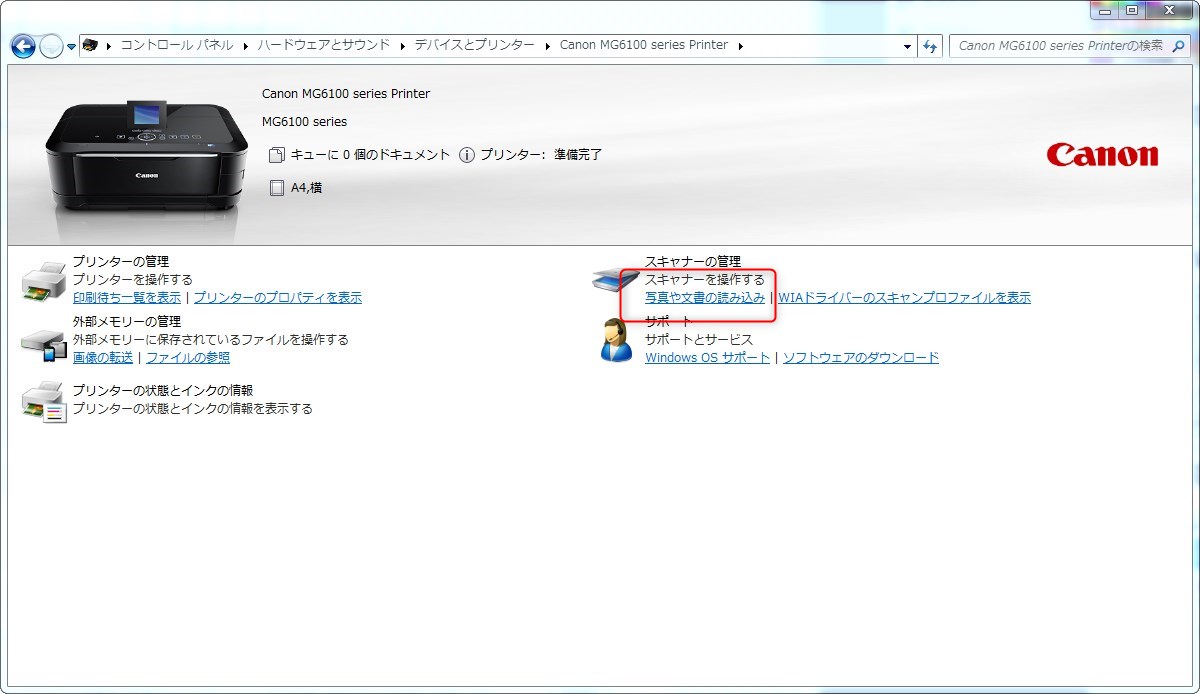Expand arrow after デバイスとプリンター breadcrumb
The height and width of the screenshot is (694, 1200).
tap(547, 45)
